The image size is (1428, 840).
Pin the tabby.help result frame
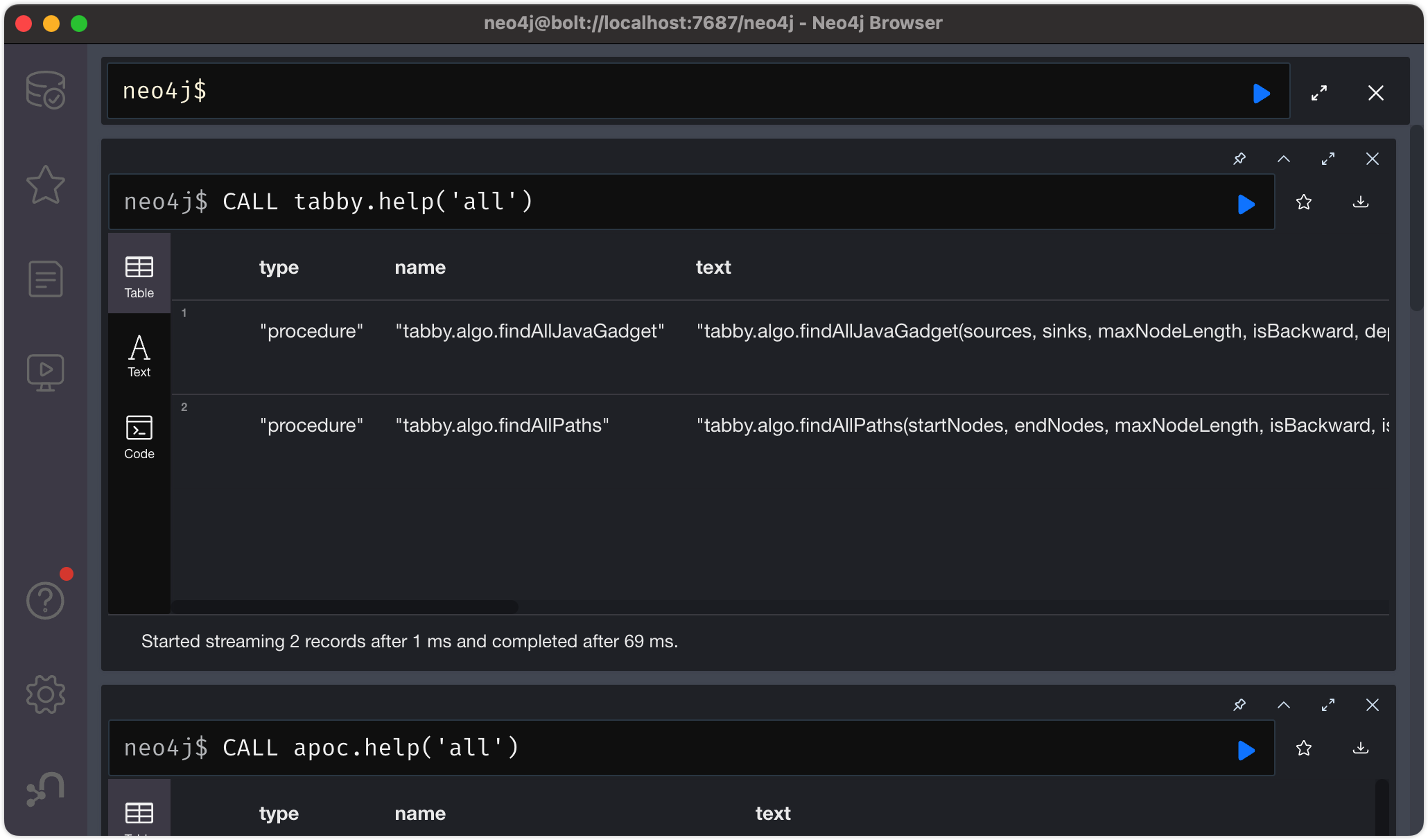[x=1239, y=159]
